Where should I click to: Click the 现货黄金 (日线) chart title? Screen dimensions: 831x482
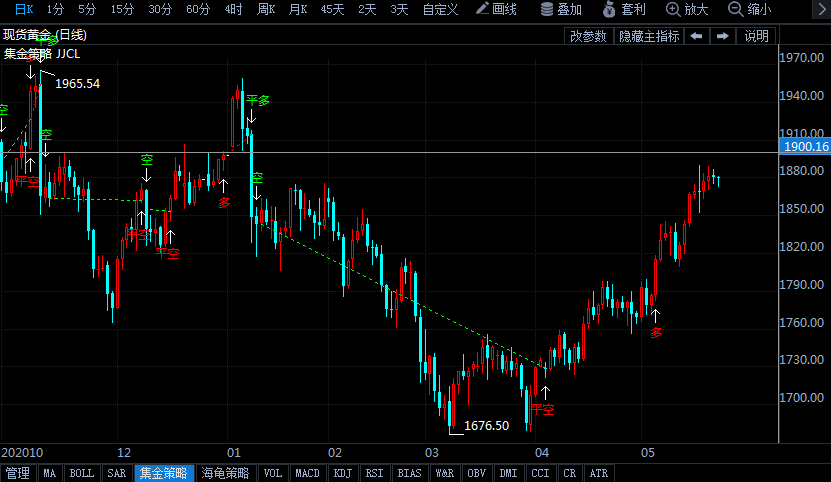point(45,35)
